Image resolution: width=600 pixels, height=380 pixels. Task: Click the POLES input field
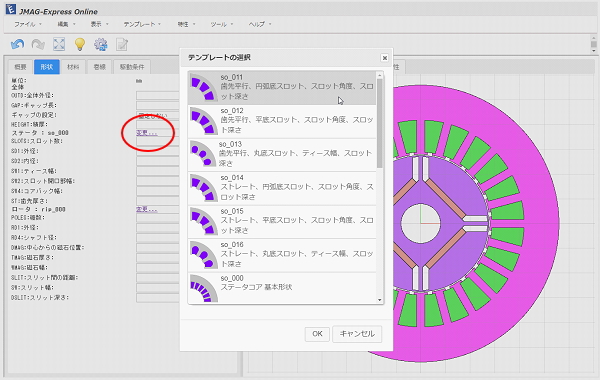[158, 218]
